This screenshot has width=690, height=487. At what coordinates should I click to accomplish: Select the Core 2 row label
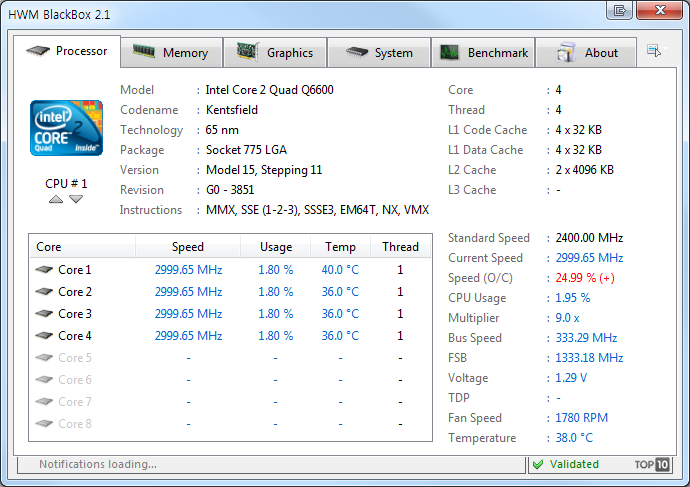75,292
